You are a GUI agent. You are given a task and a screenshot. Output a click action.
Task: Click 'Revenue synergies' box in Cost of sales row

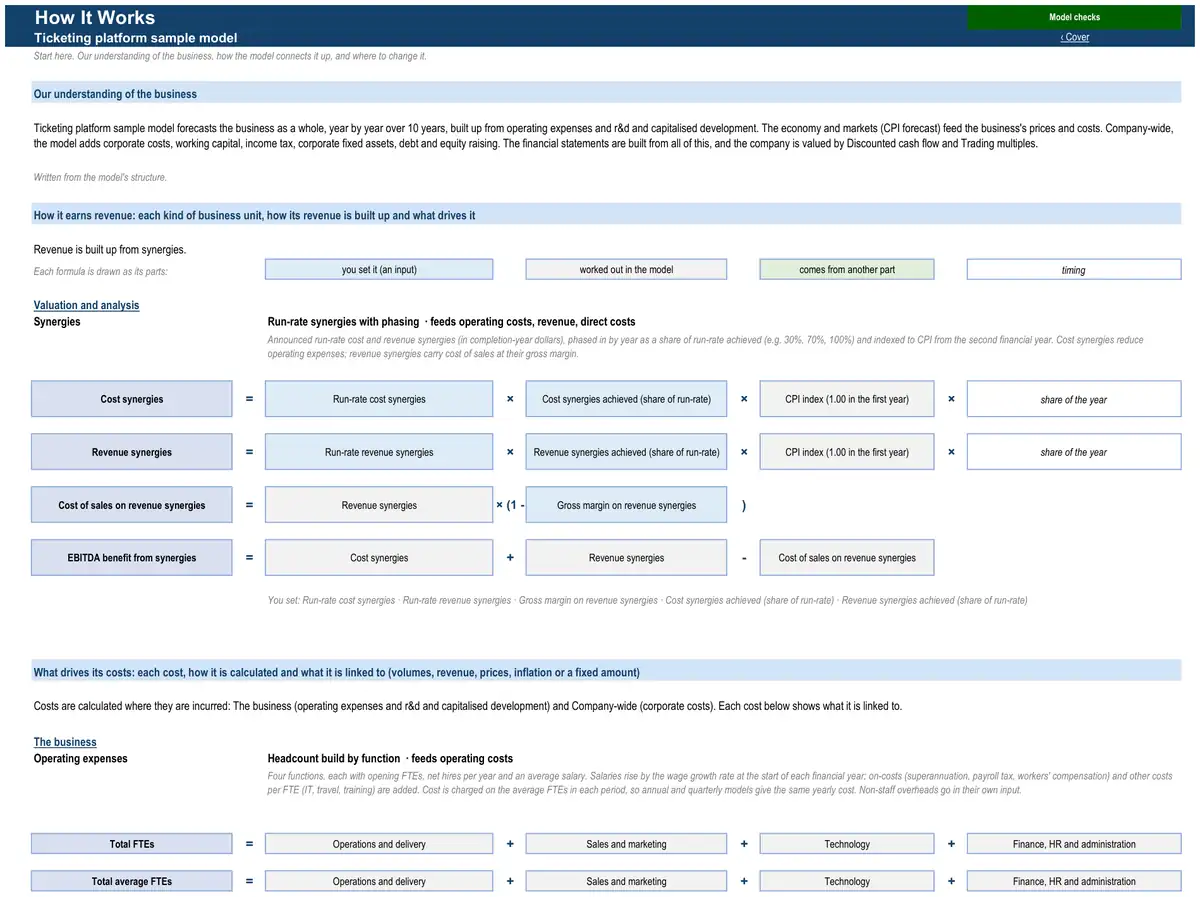coord(379,505)
